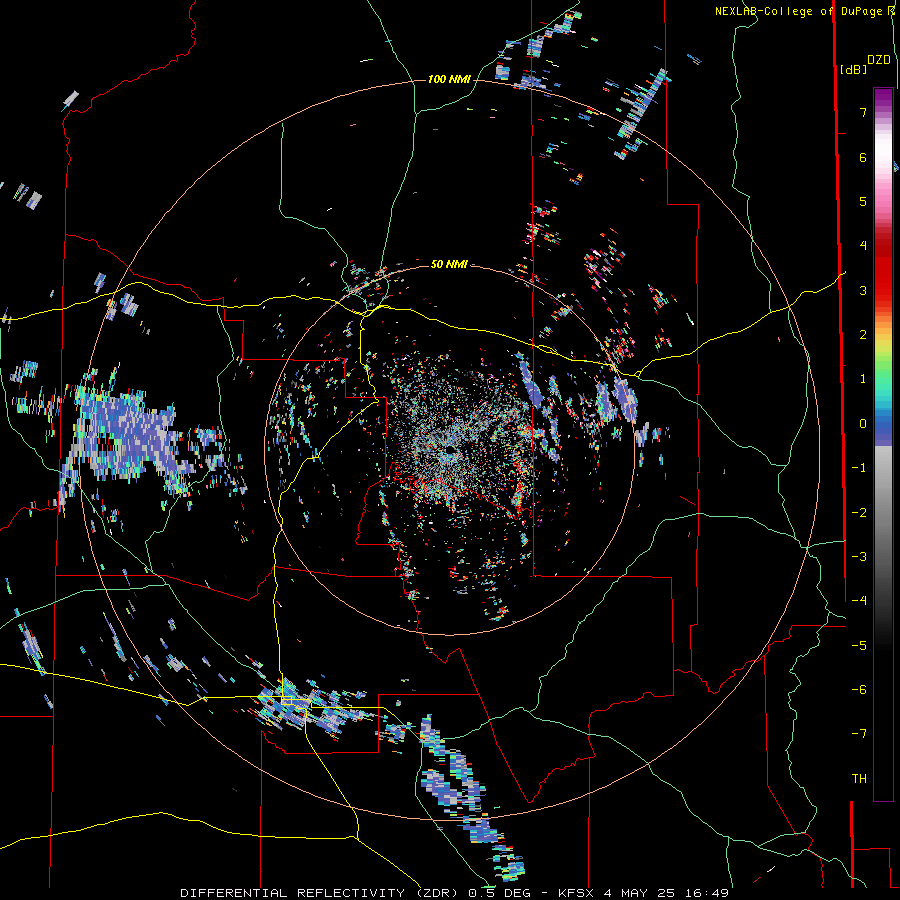Click the 3 value on the scale

tap(863, 290)
